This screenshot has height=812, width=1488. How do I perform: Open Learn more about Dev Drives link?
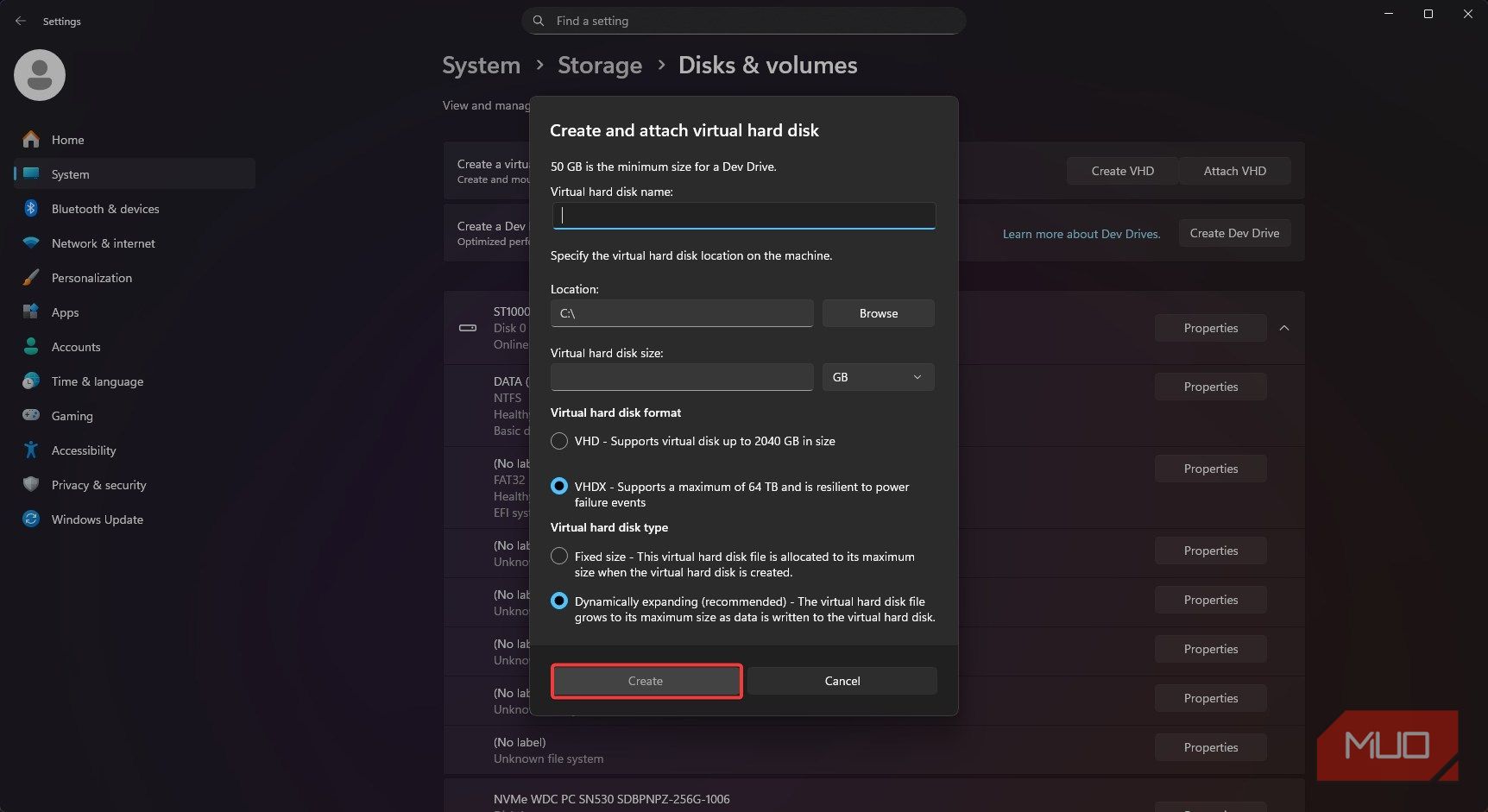click(x=1081, y=234)
